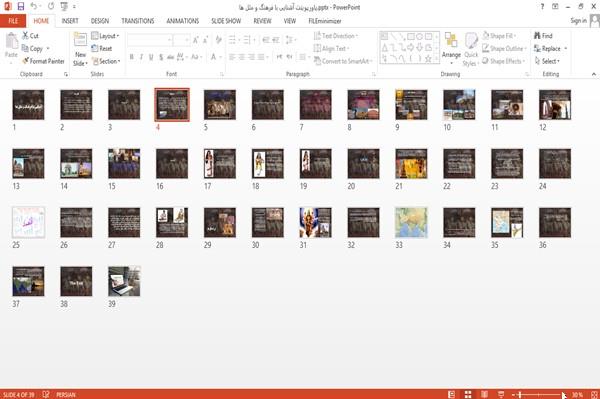Click Fit slide to window icon

click(x=594, y=394)
